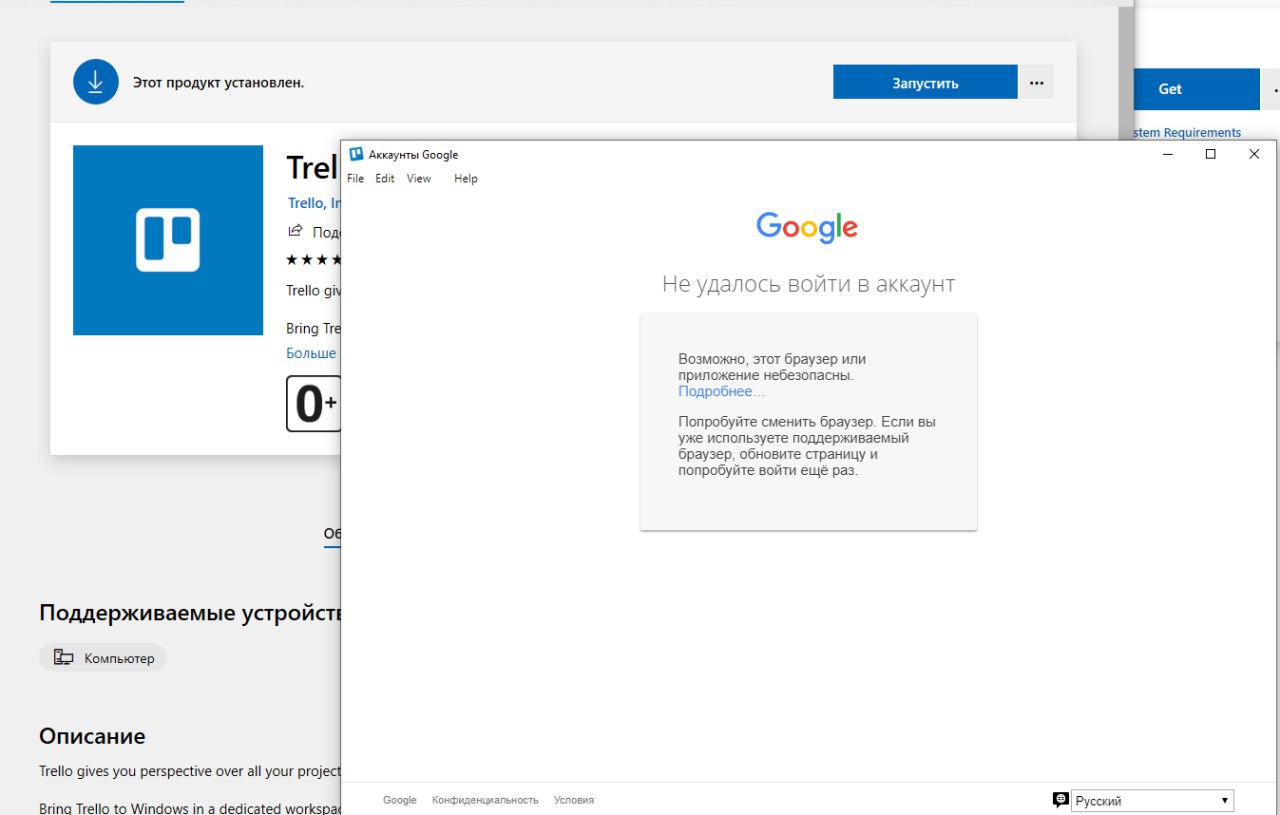Open the File menu
The image size is (1280, 815).
tap(355, 179)
